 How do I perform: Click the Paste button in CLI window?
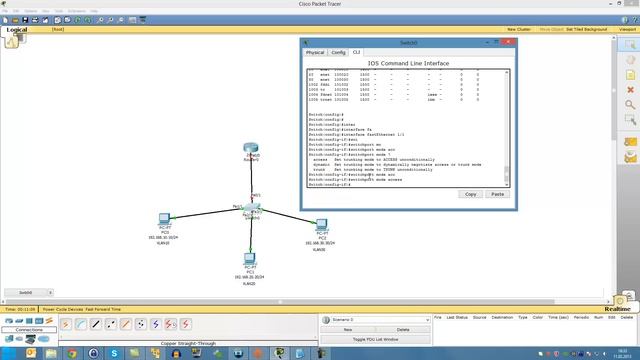[497, 194]
